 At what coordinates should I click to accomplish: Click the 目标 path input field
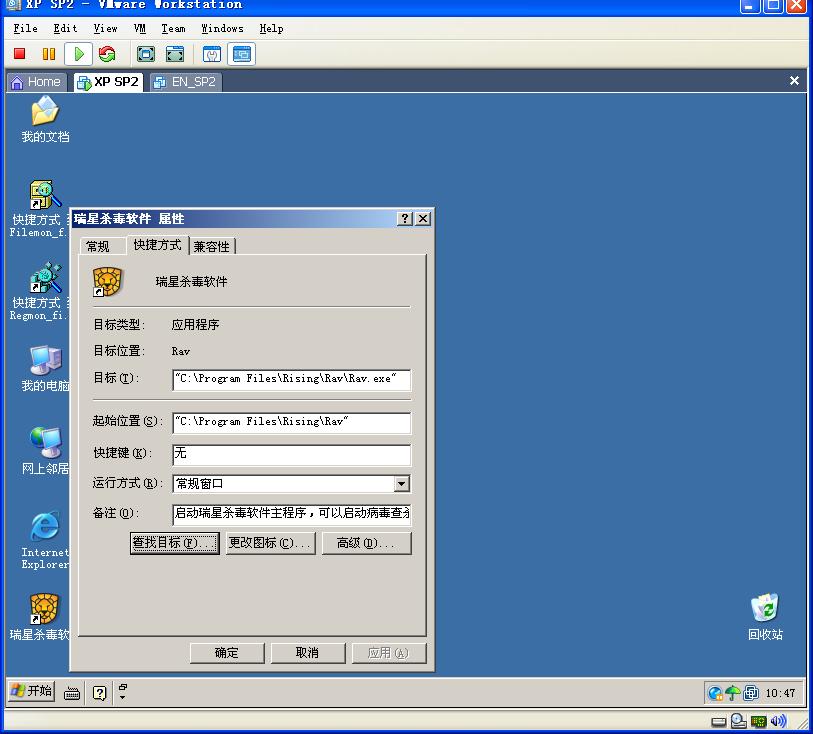click(x=291, y=380)
